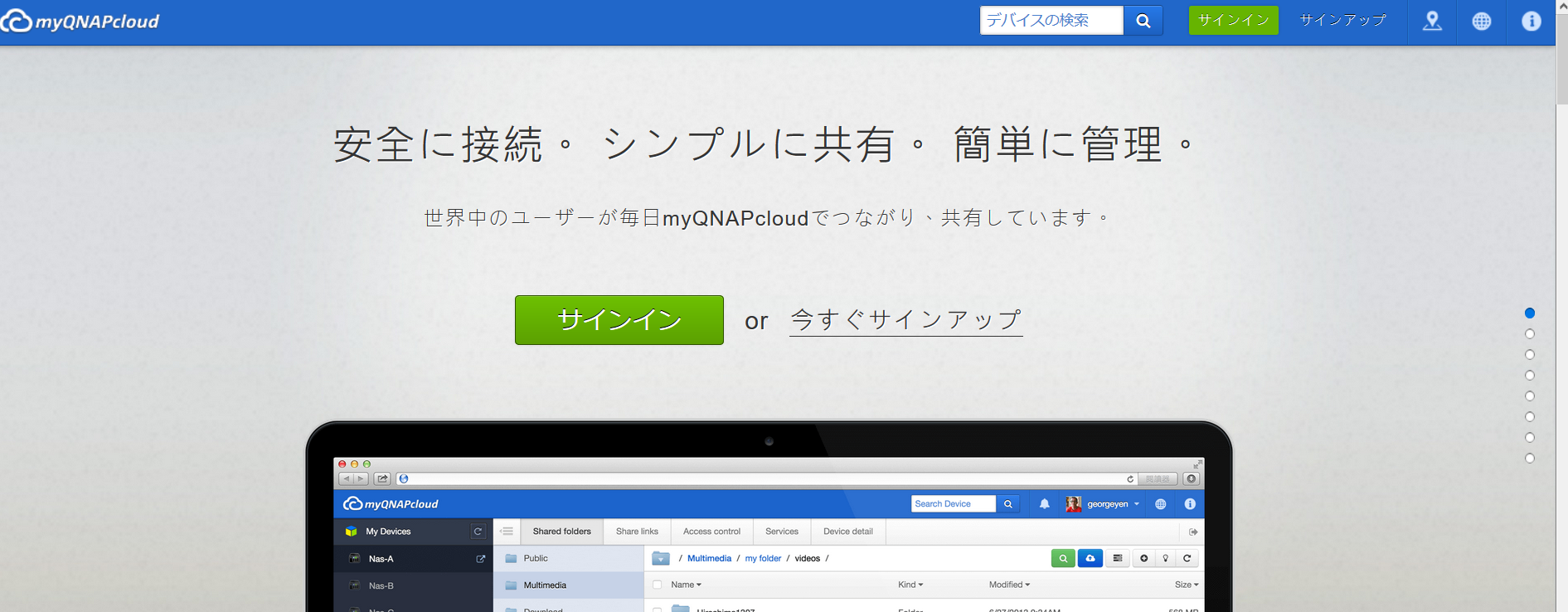Click the share icon in the preview browser toolbar
The image size is (1568, 612).
pyautogui.click(x=382, y=478)
